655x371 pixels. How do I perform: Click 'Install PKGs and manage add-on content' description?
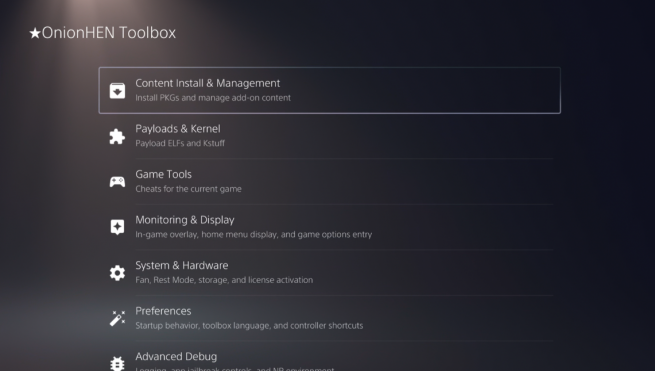click(x=213, y=98)
